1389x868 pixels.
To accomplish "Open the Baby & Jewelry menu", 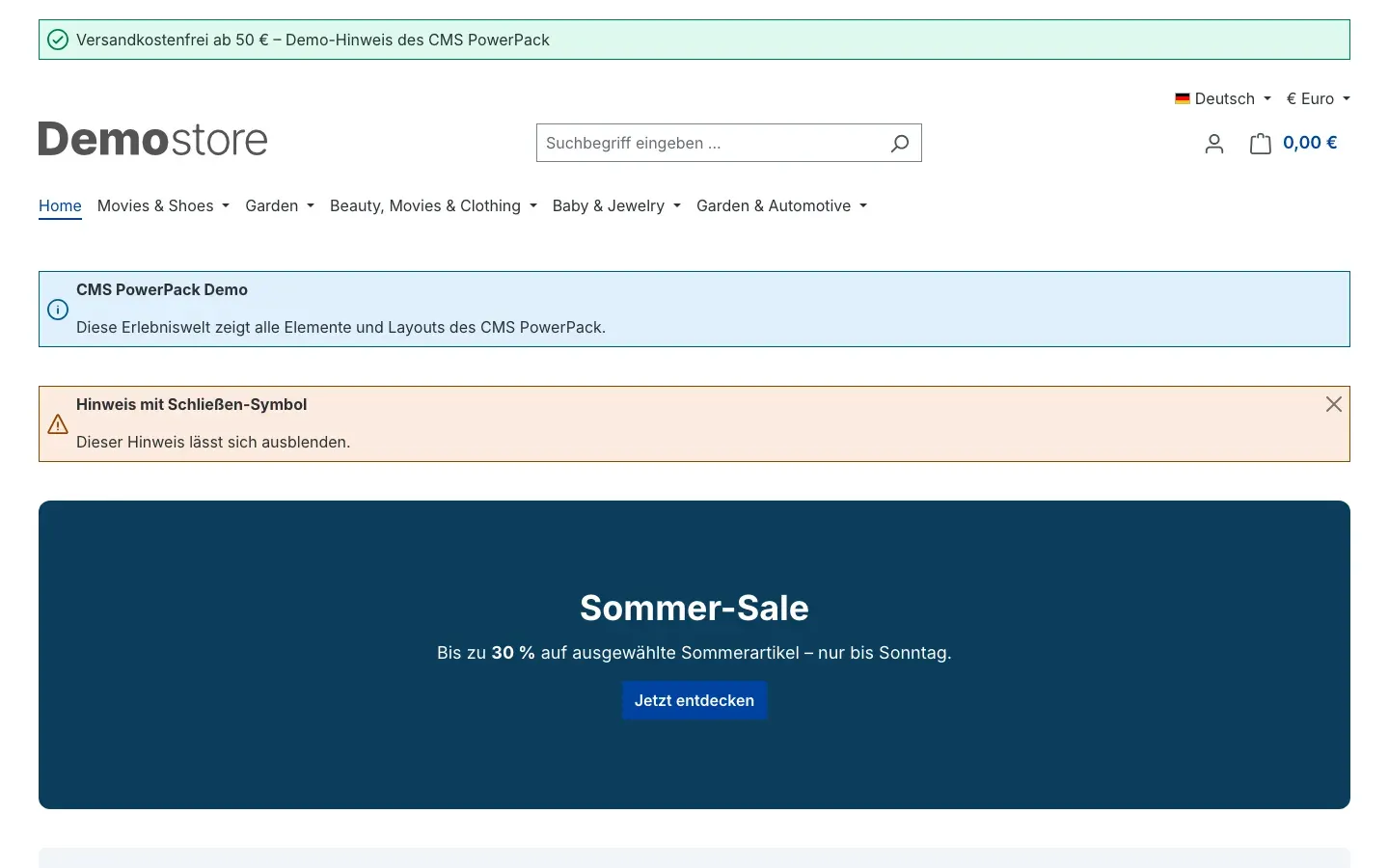I will (616, 205).
